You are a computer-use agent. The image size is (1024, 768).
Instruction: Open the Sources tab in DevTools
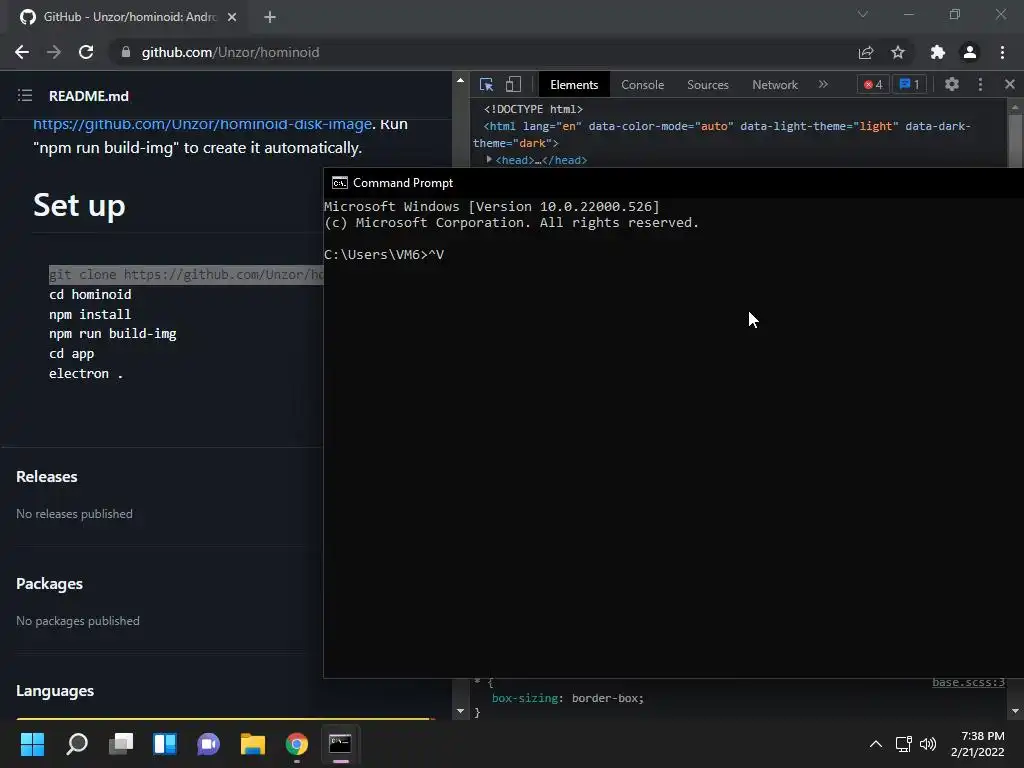(x=708, y=85)
